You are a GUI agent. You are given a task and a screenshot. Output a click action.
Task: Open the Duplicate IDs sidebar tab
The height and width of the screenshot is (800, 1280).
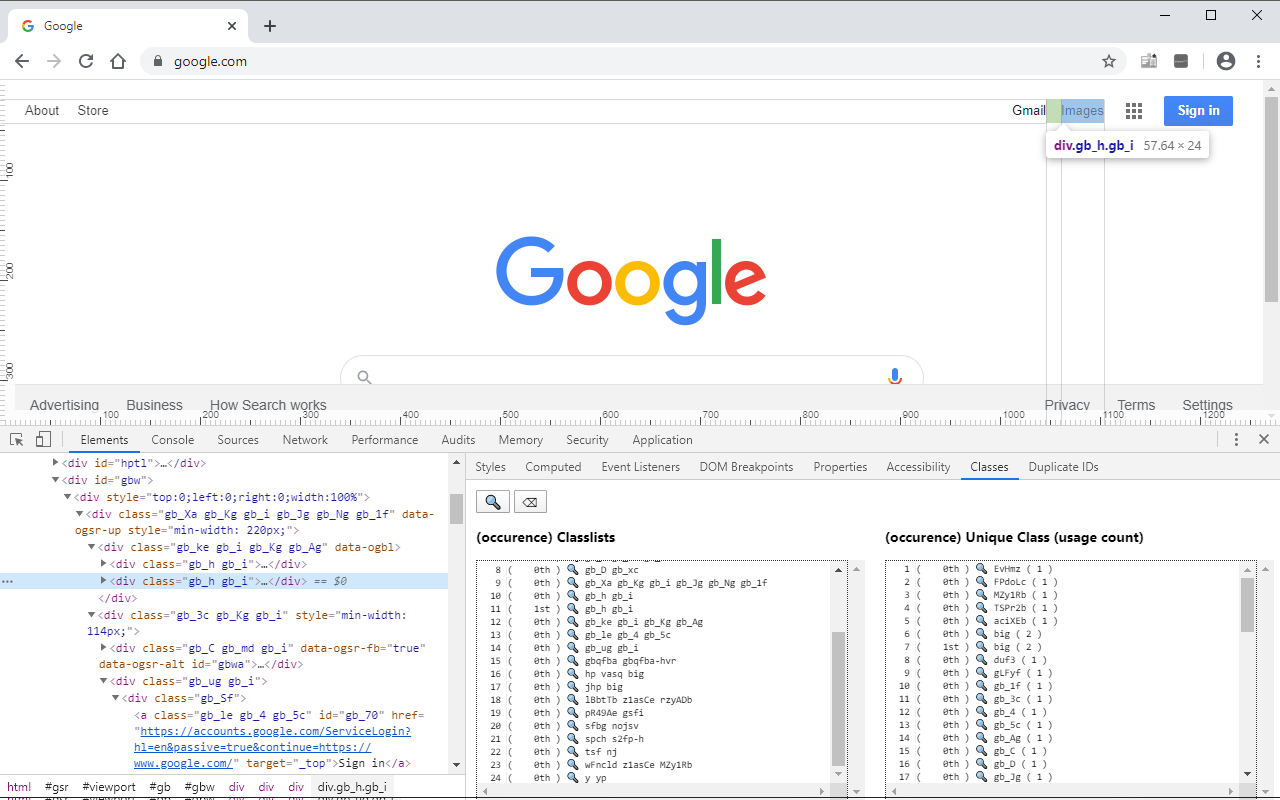pyautogui.click(x=1063, y=467)
